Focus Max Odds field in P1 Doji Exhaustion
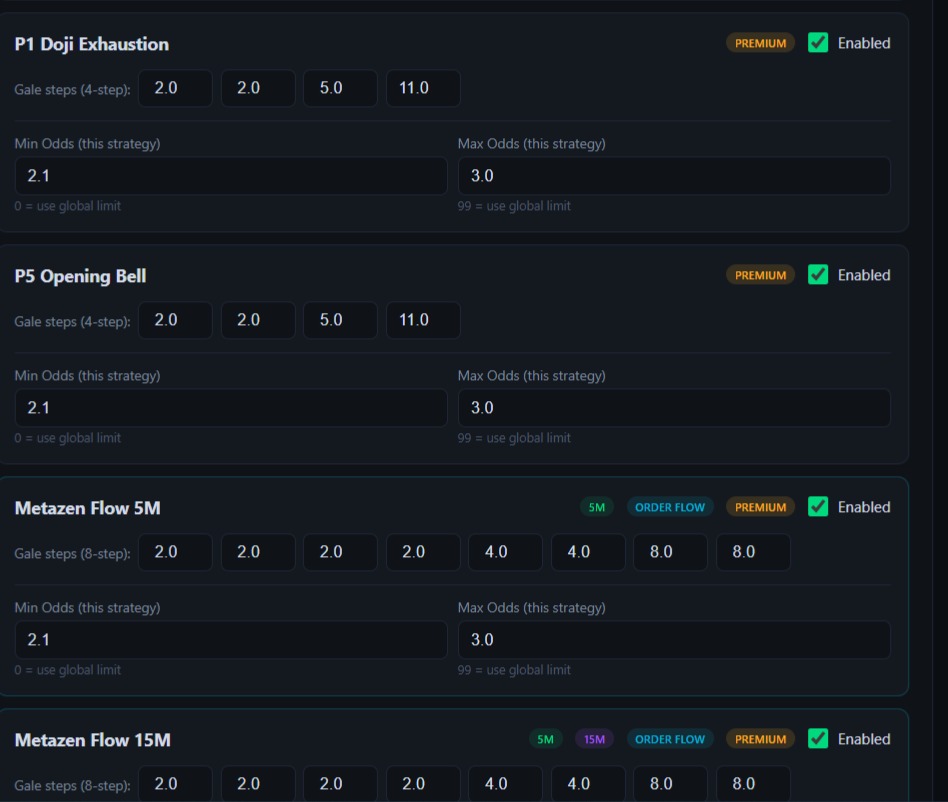This screenshot has height=802, width=948. pos(674,176)
